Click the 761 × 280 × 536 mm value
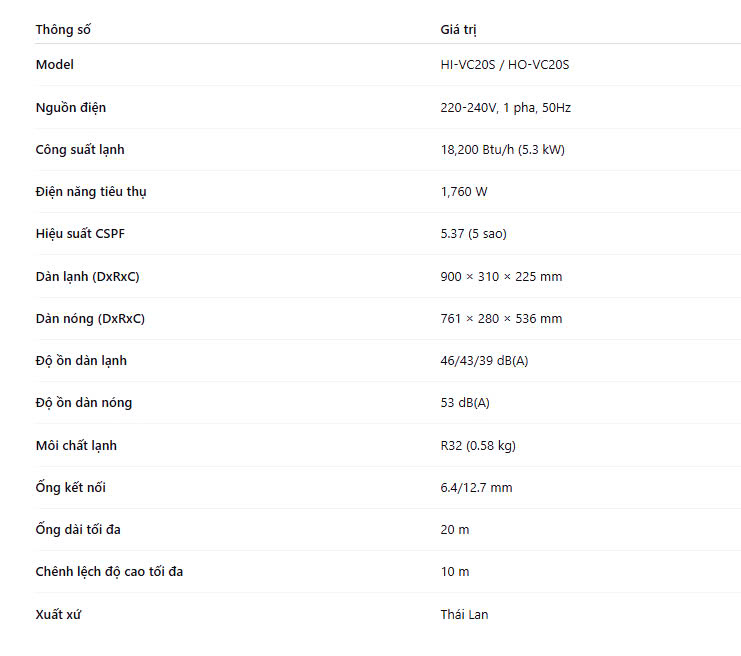741x656 pixels. point(501,319)
